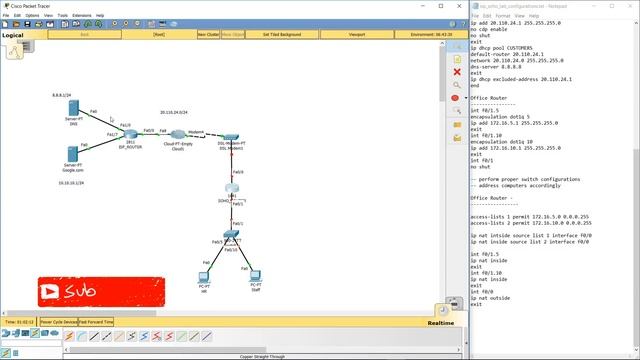640x360 pixels.
Task: Select the Add Simple PDU envelope
Action: [457, 125]
